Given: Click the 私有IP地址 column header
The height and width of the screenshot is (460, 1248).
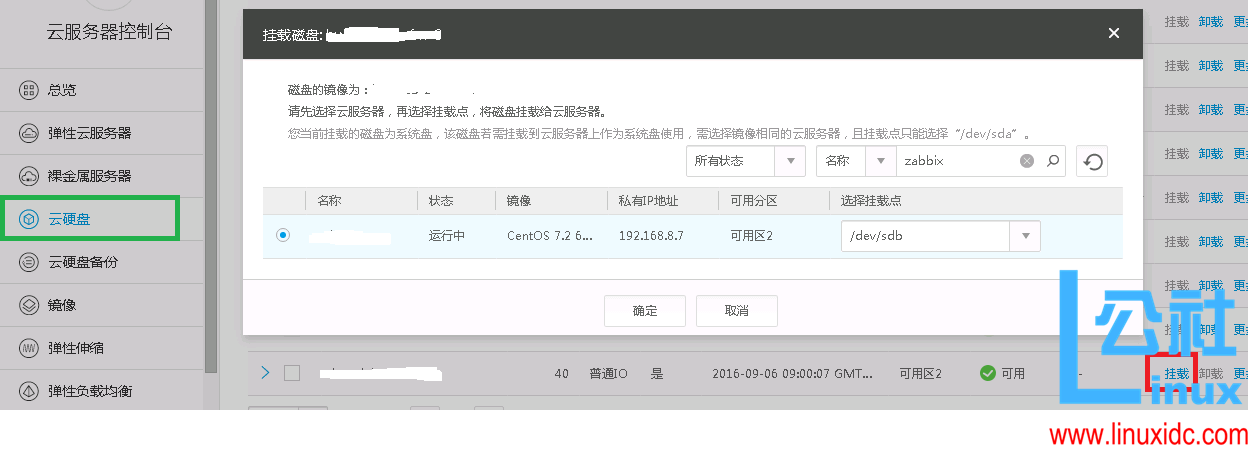Looking at the screenshot, I should [x=649, y=201].
